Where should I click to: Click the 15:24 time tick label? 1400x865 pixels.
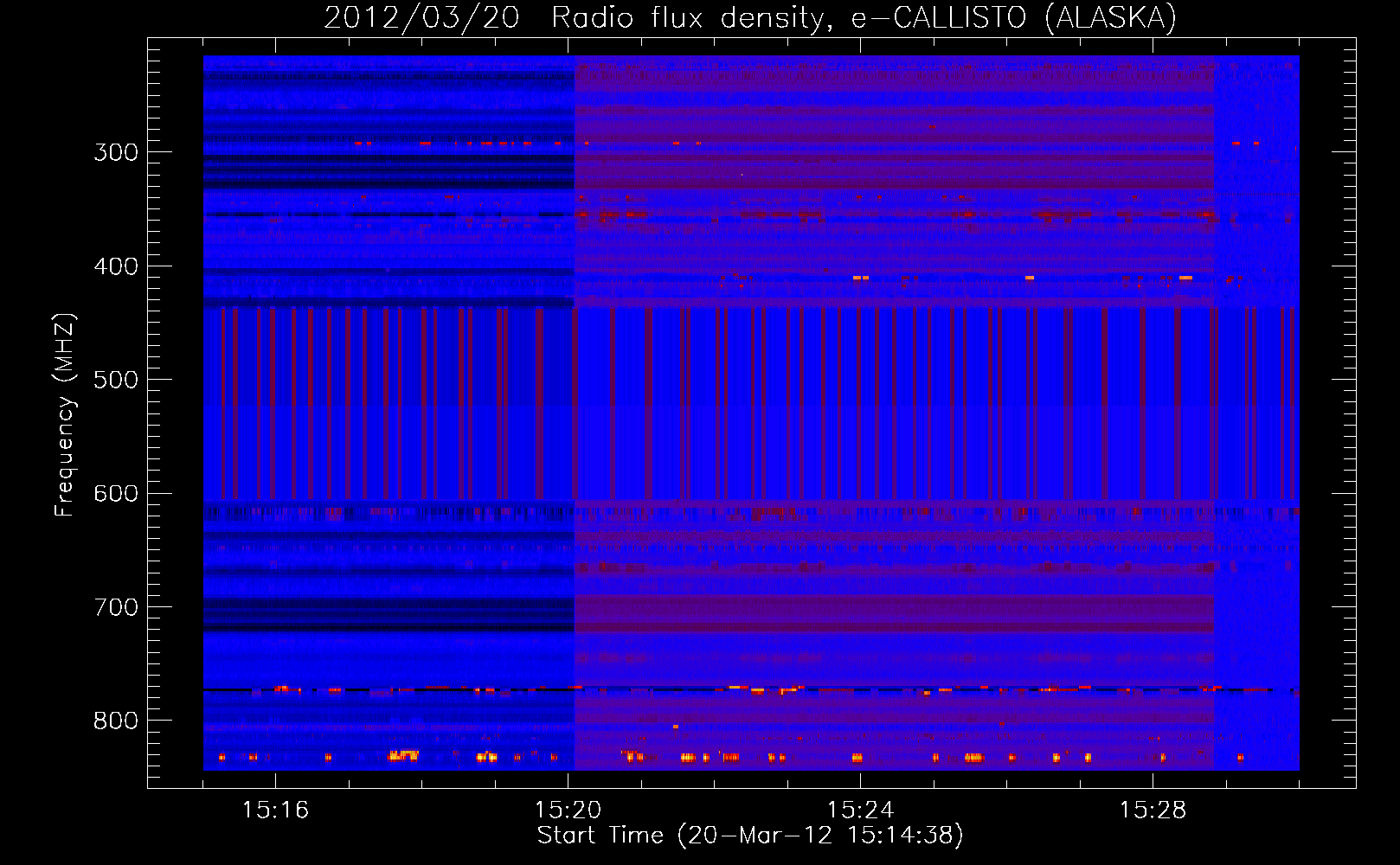pyautogui.click(x=860, y=811)
